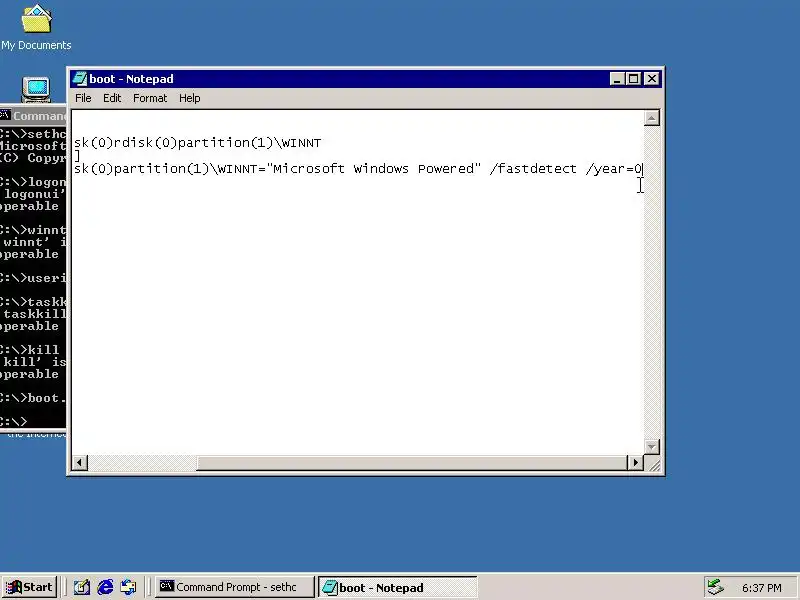Click the C:\> prompt in Command Prompt

coord(13,422)
